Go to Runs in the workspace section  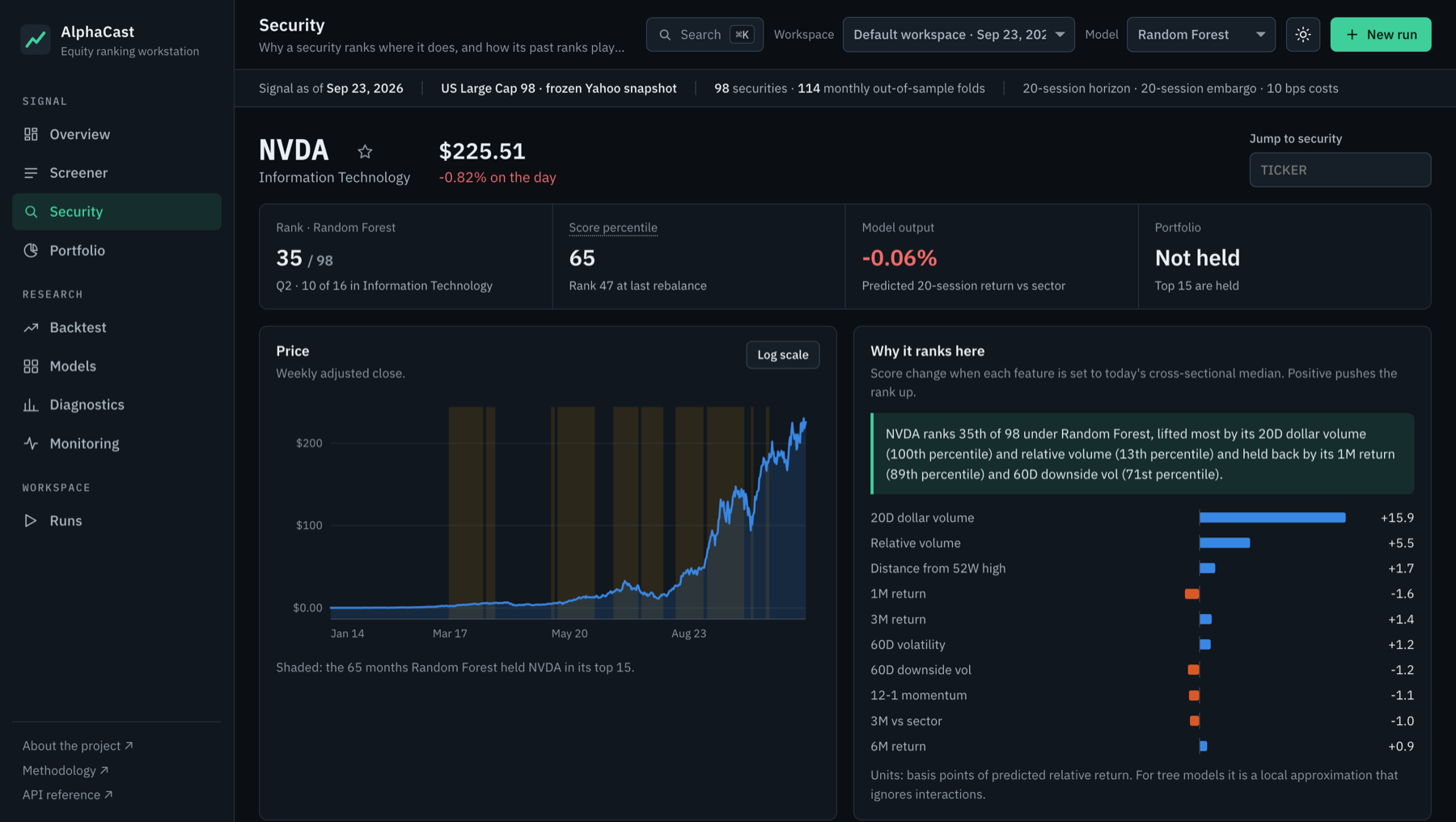point(116,521)
